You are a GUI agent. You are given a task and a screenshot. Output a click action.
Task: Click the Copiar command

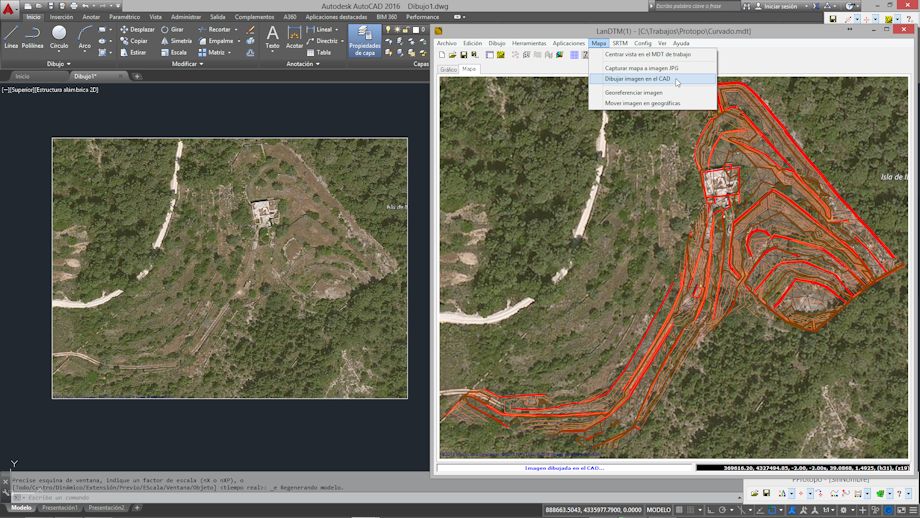coord(134,41)
